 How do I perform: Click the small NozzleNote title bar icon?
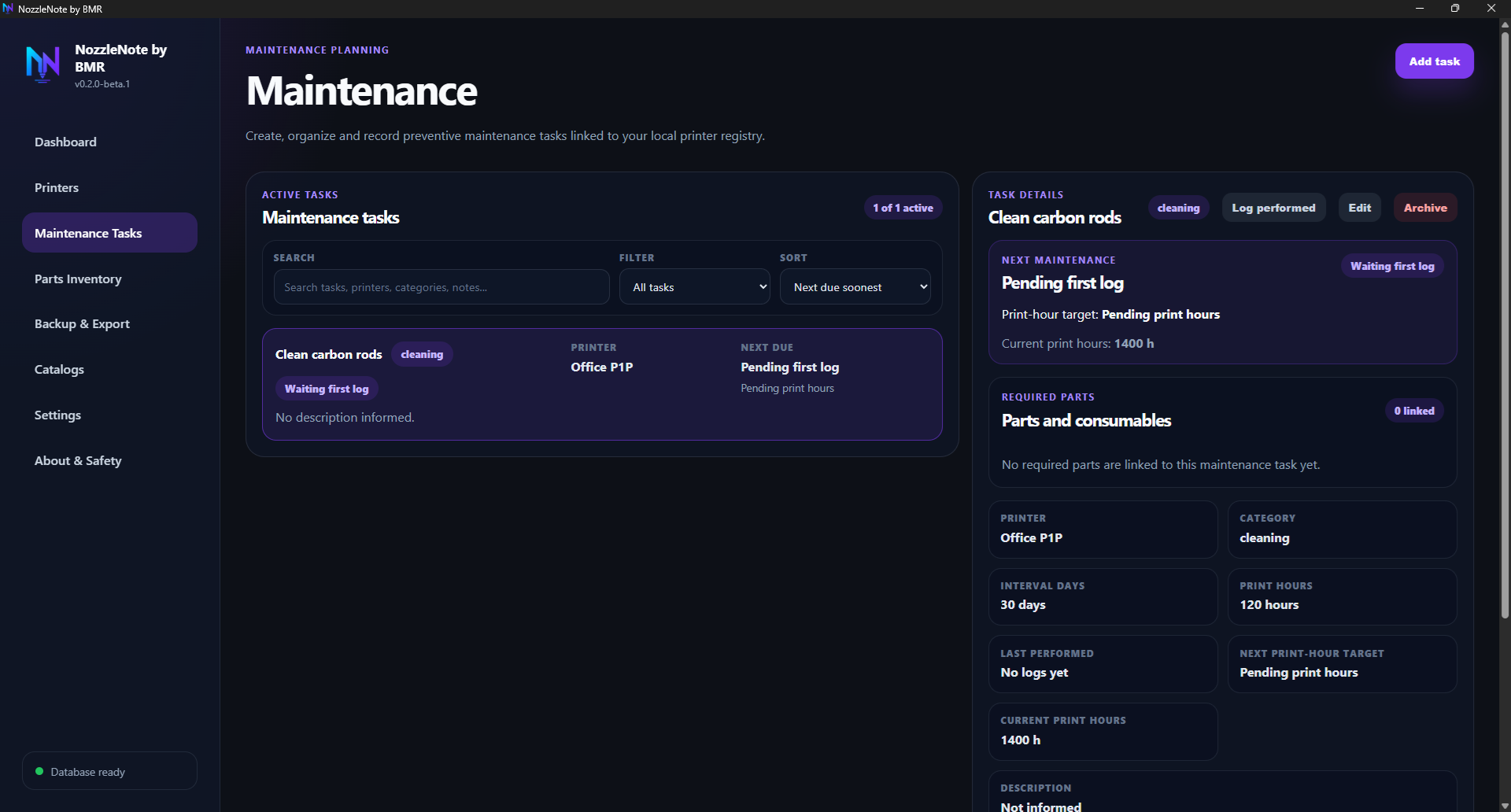coord(8,9)
